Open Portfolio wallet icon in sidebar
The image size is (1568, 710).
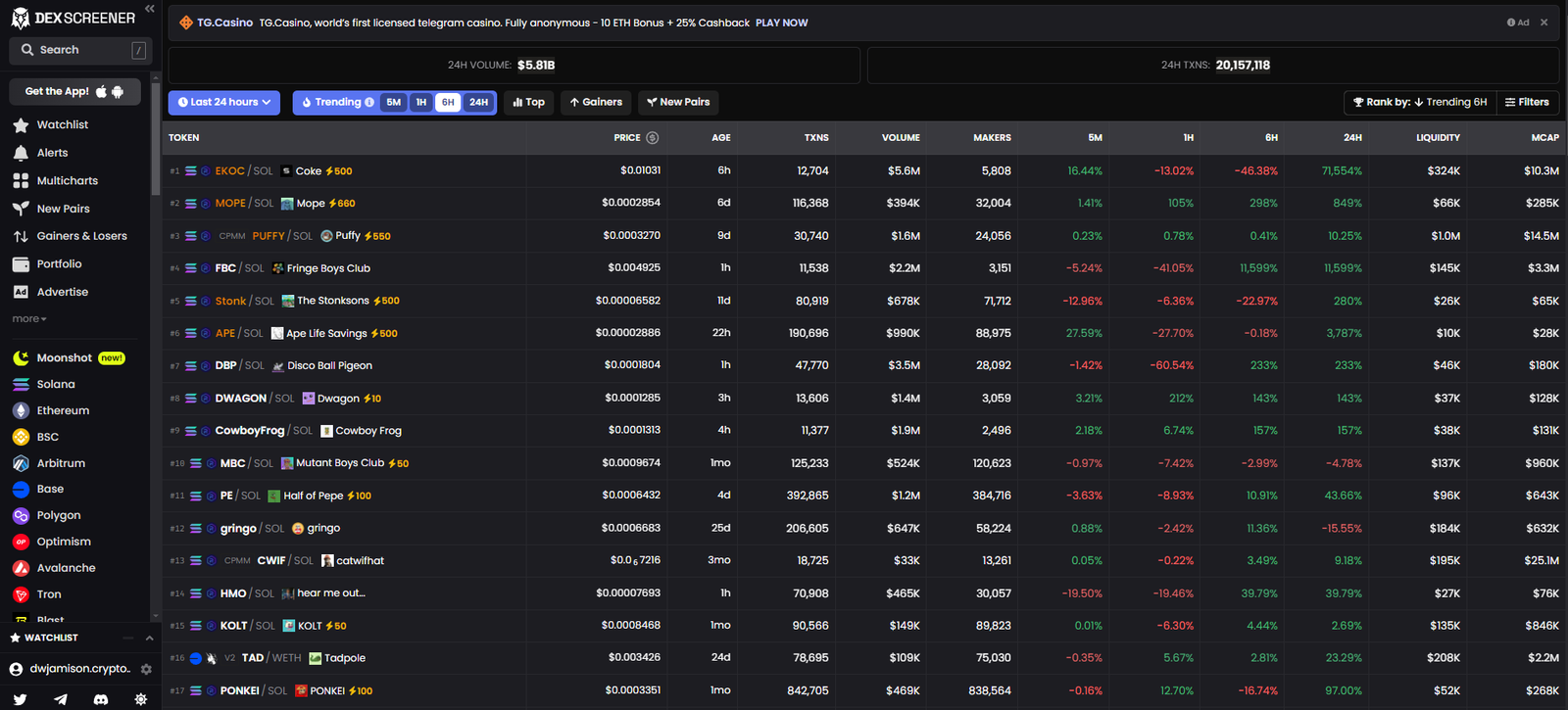click(21, 264)
